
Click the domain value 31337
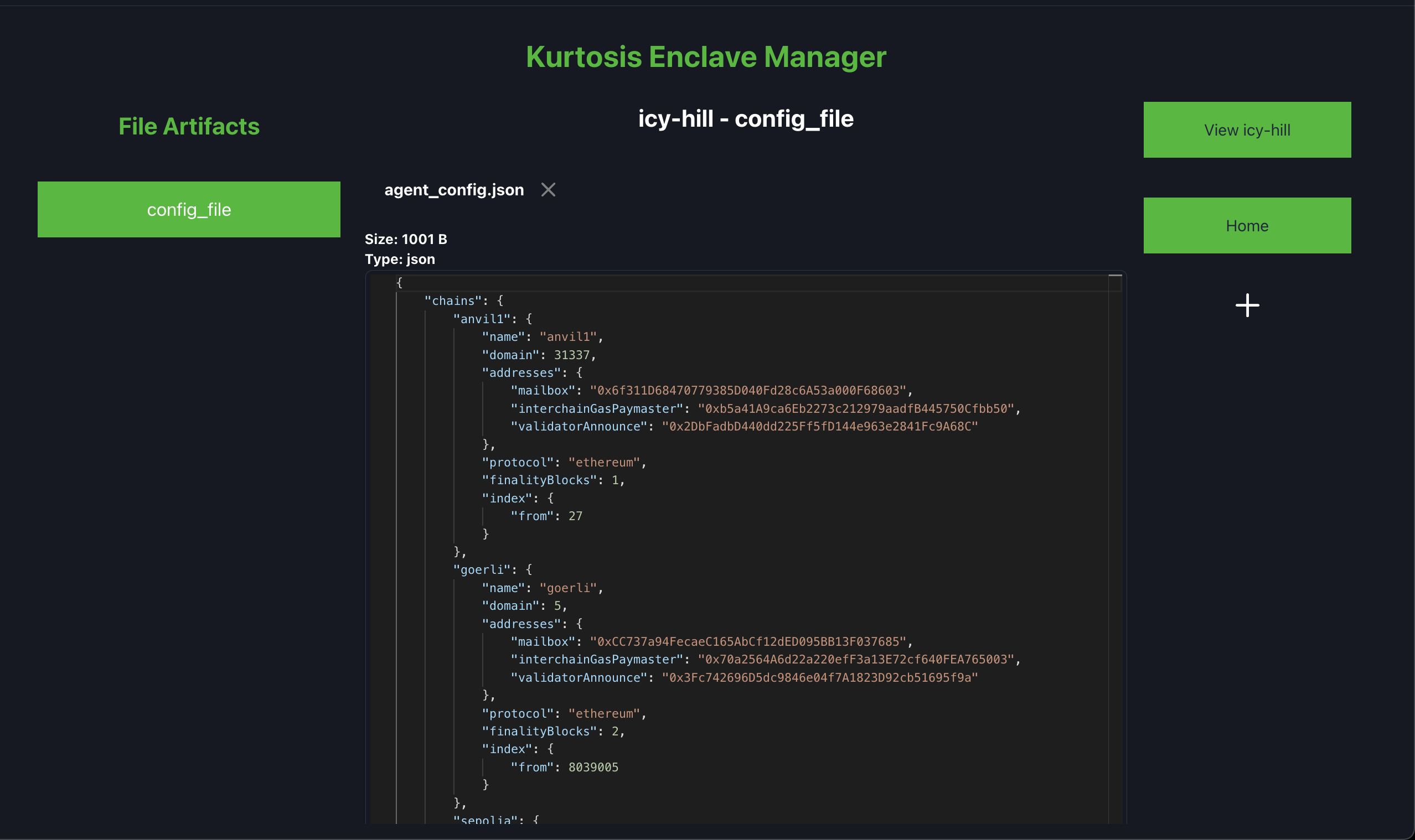coord(571,355)
